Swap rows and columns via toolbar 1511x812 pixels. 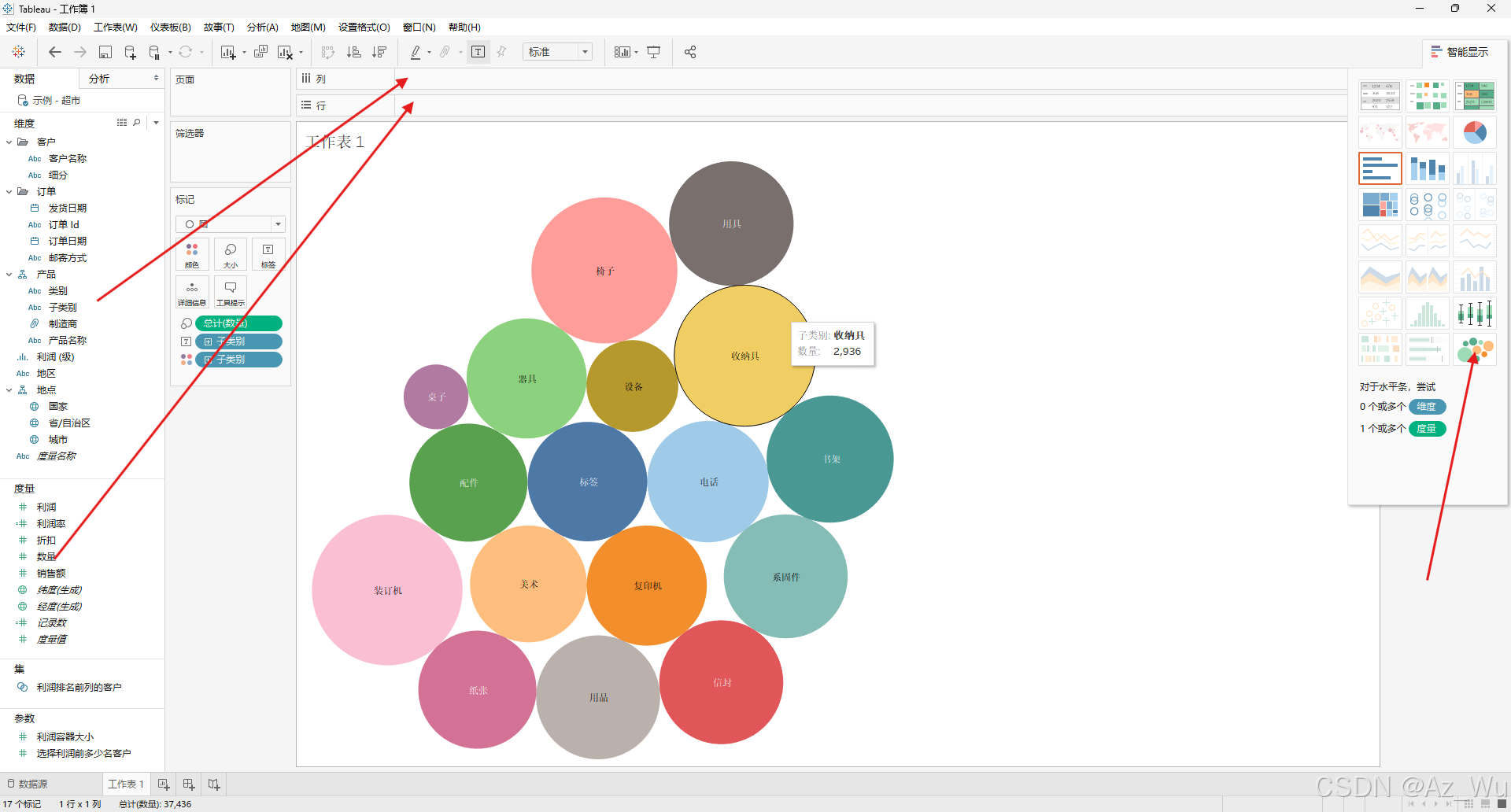tap(328, 52)
